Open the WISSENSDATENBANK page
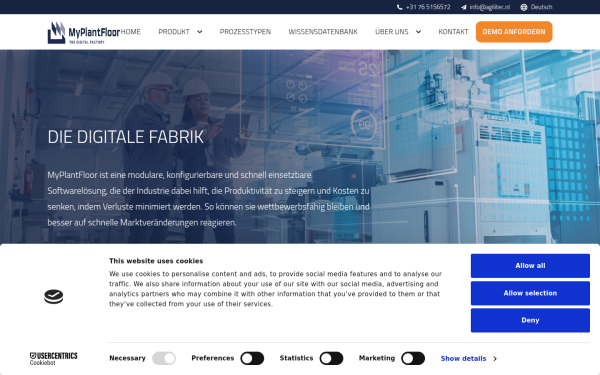Screen dimensions: 600x375 tap(323, 32)
